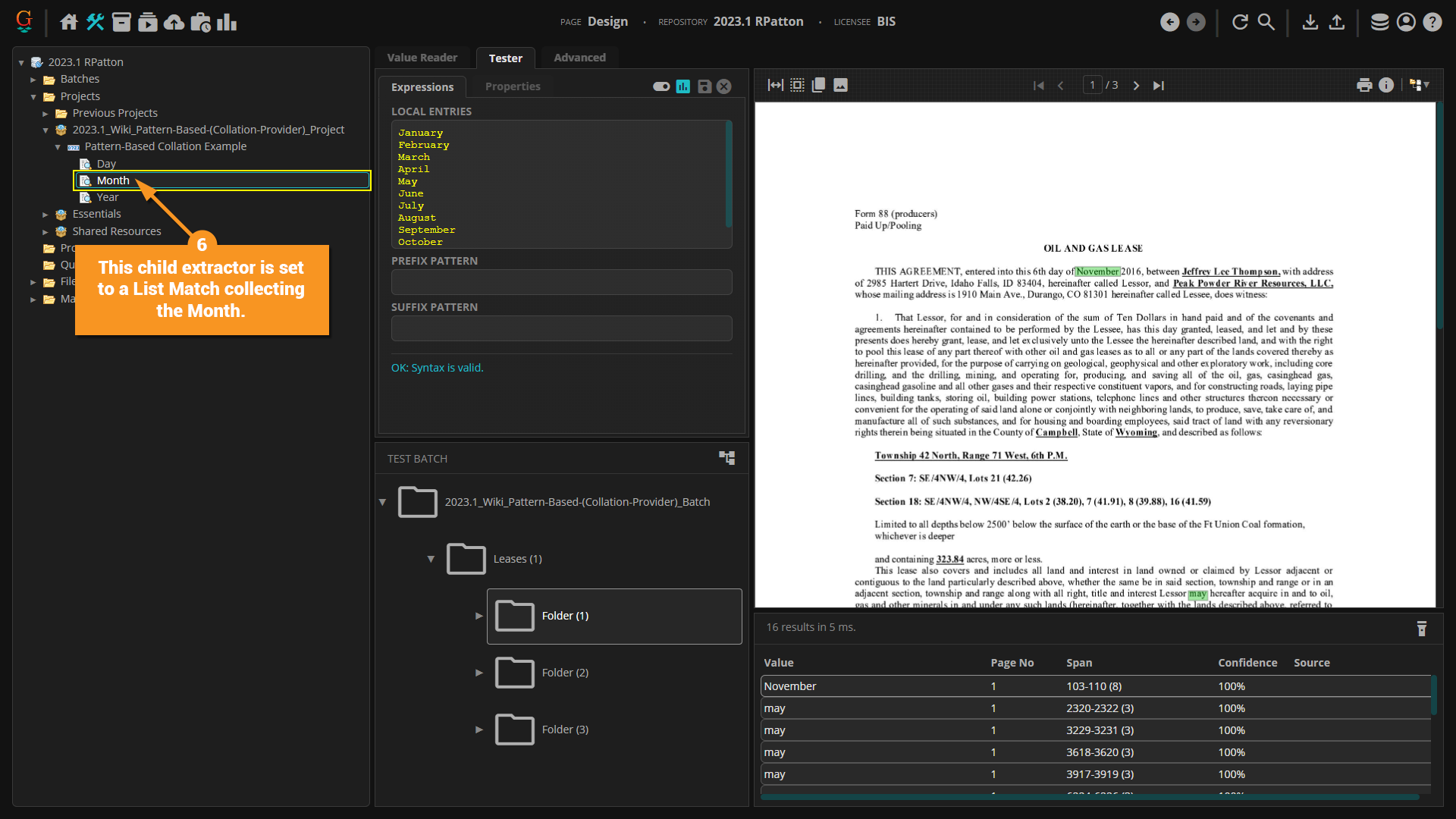Open the Home page icon

pos(69,22)
